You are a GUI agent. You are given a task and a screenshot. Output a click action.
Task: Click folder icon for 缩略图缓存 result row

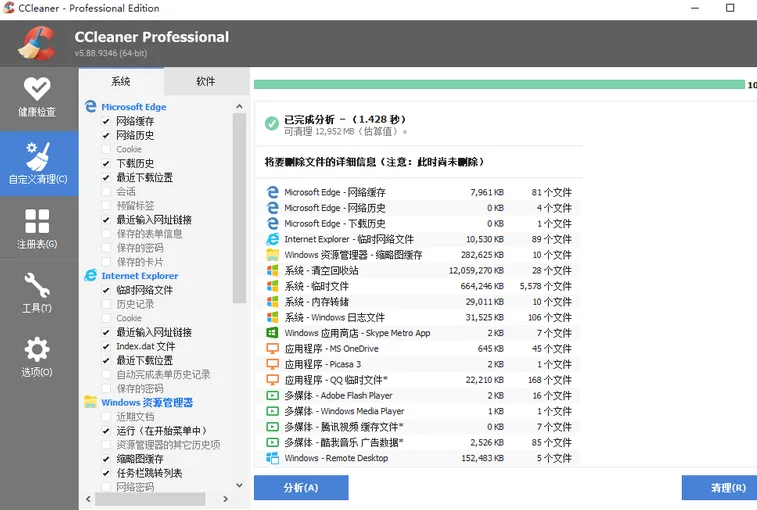pos(272,255)
